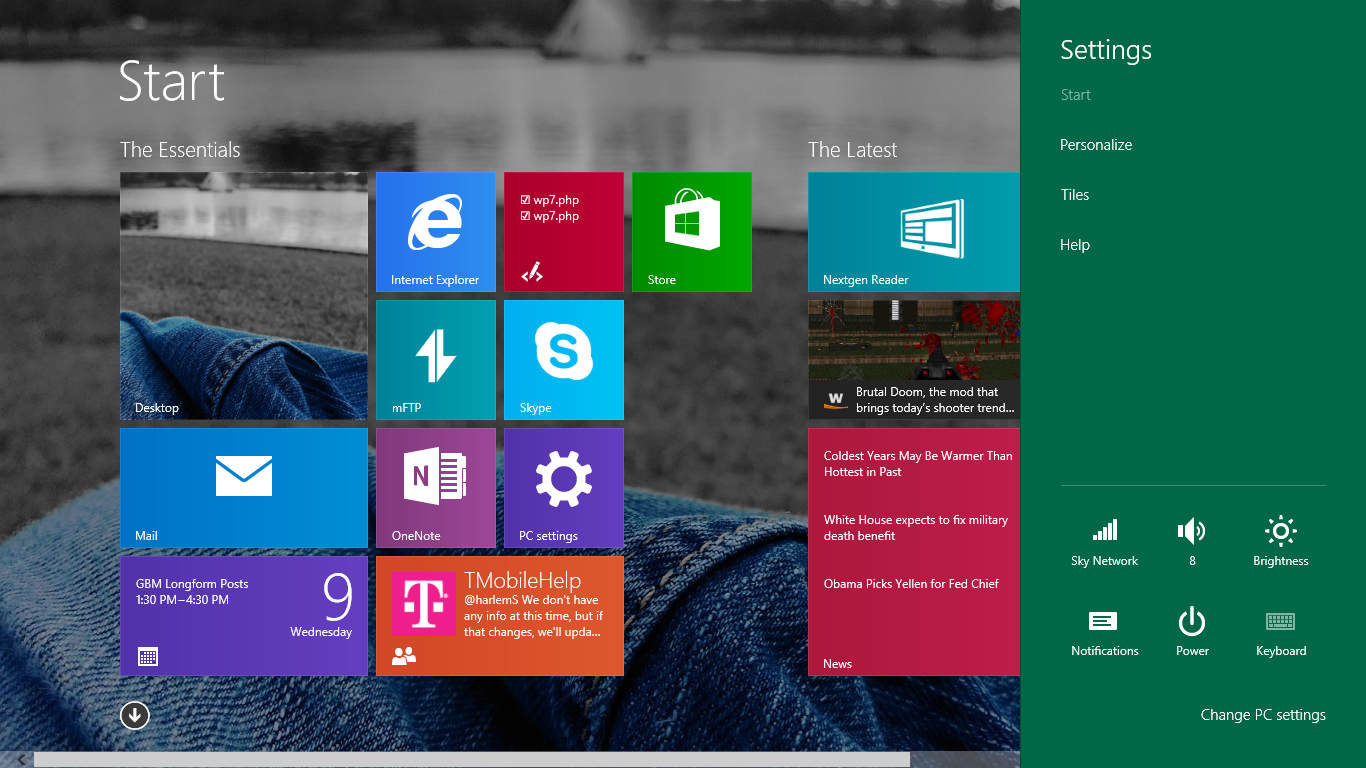
Task: Launch OneNote
Action: [435, 487]
